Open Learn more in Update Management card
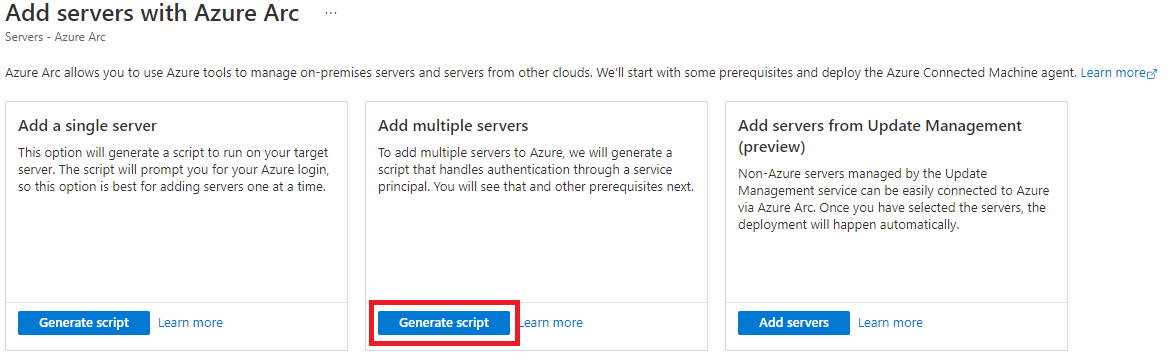 click(x=890, y=323)
